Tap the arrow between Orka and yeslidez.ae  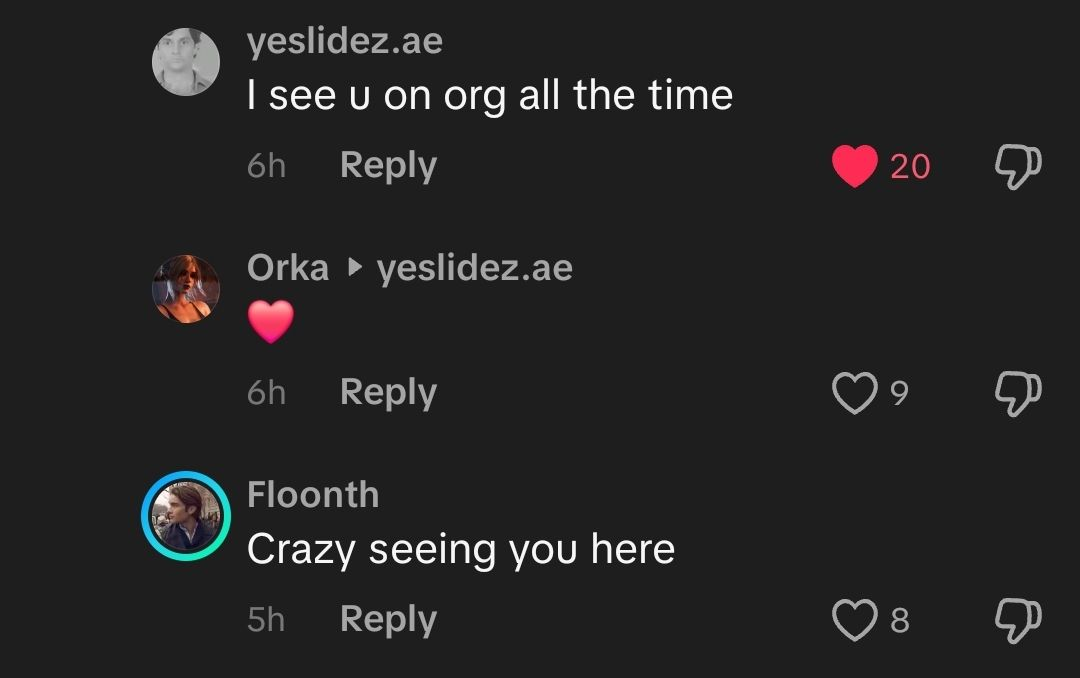pyautogui.click(x=352, y=267)
